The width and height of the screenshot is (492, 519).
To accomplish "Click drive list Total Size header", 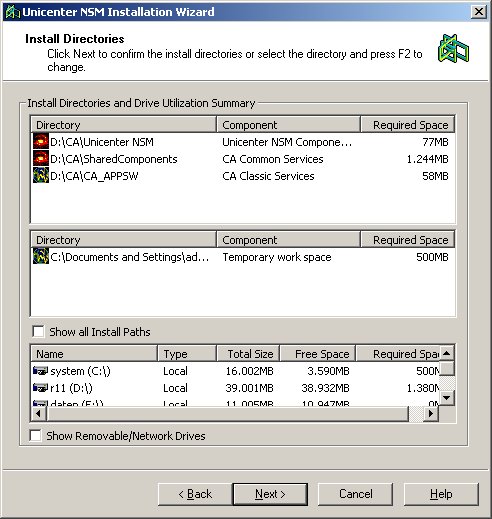I will (248, 354).
